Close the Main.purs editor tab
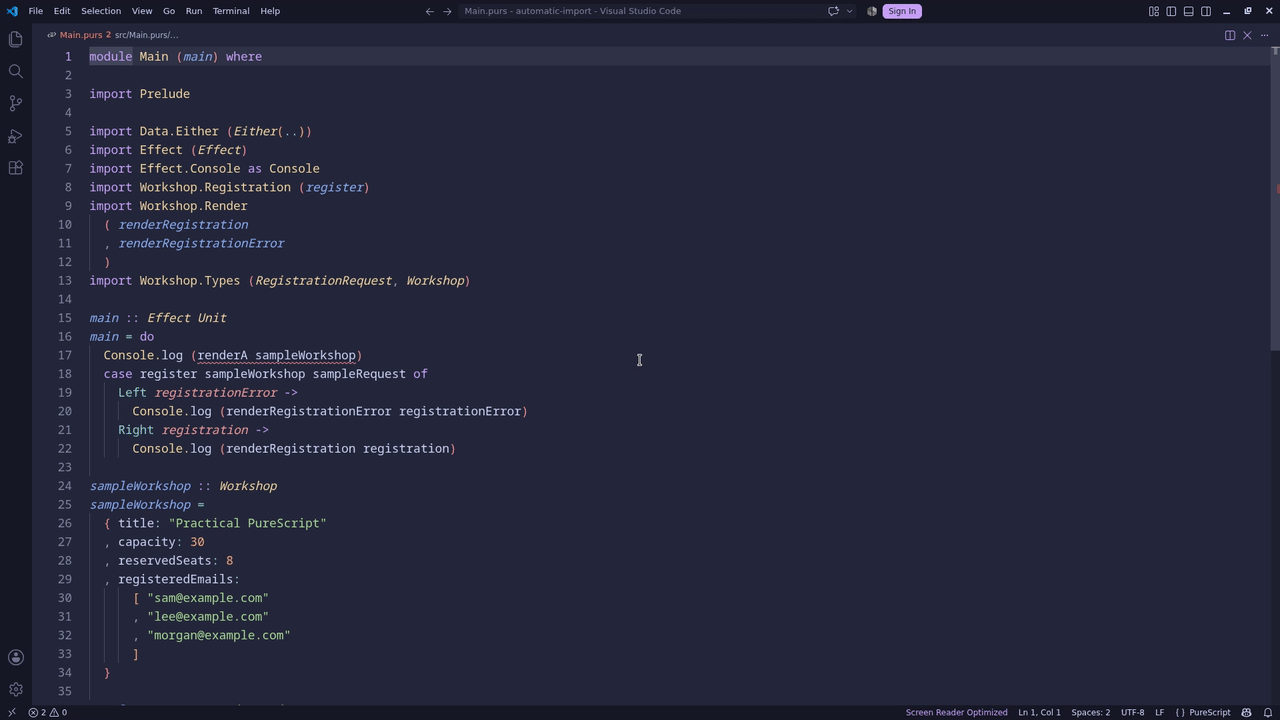 [x=1247, y=35]
